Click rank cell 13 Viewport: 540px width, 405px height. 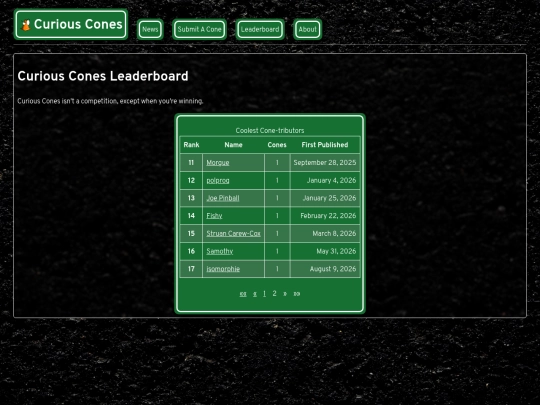click(191, 198)
